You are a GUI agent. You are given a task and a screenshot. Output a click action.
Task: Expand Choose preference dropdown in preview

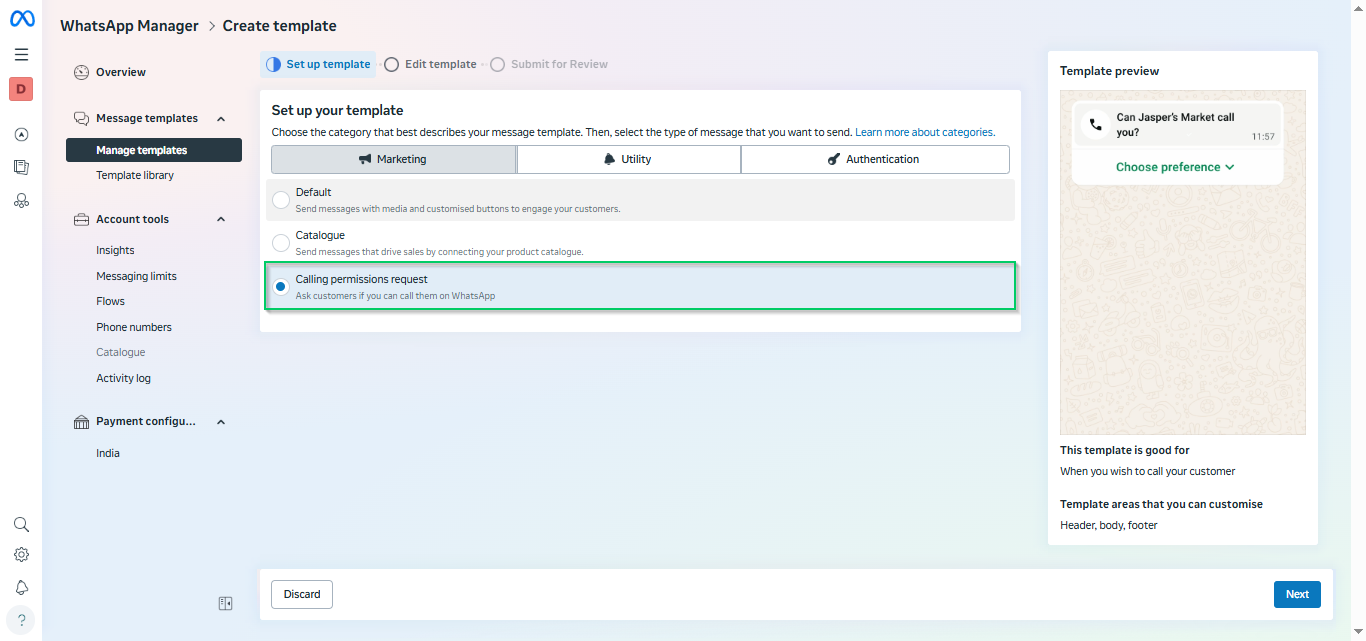pos(1175,167)
